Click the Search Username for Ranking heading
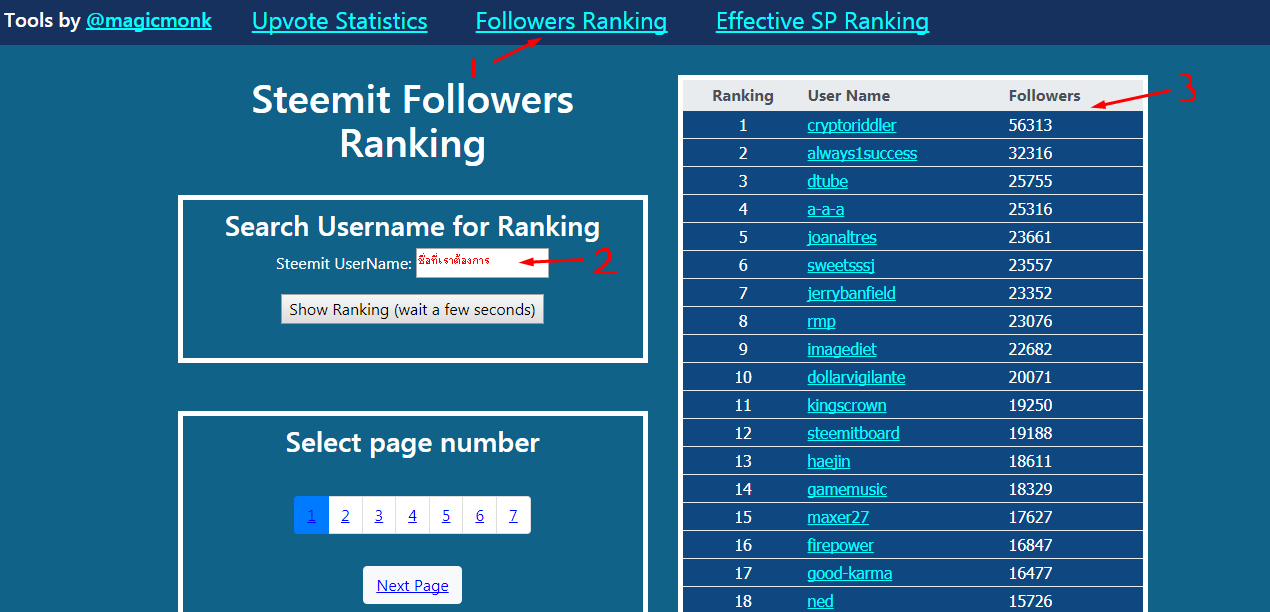 pos(412,227)
